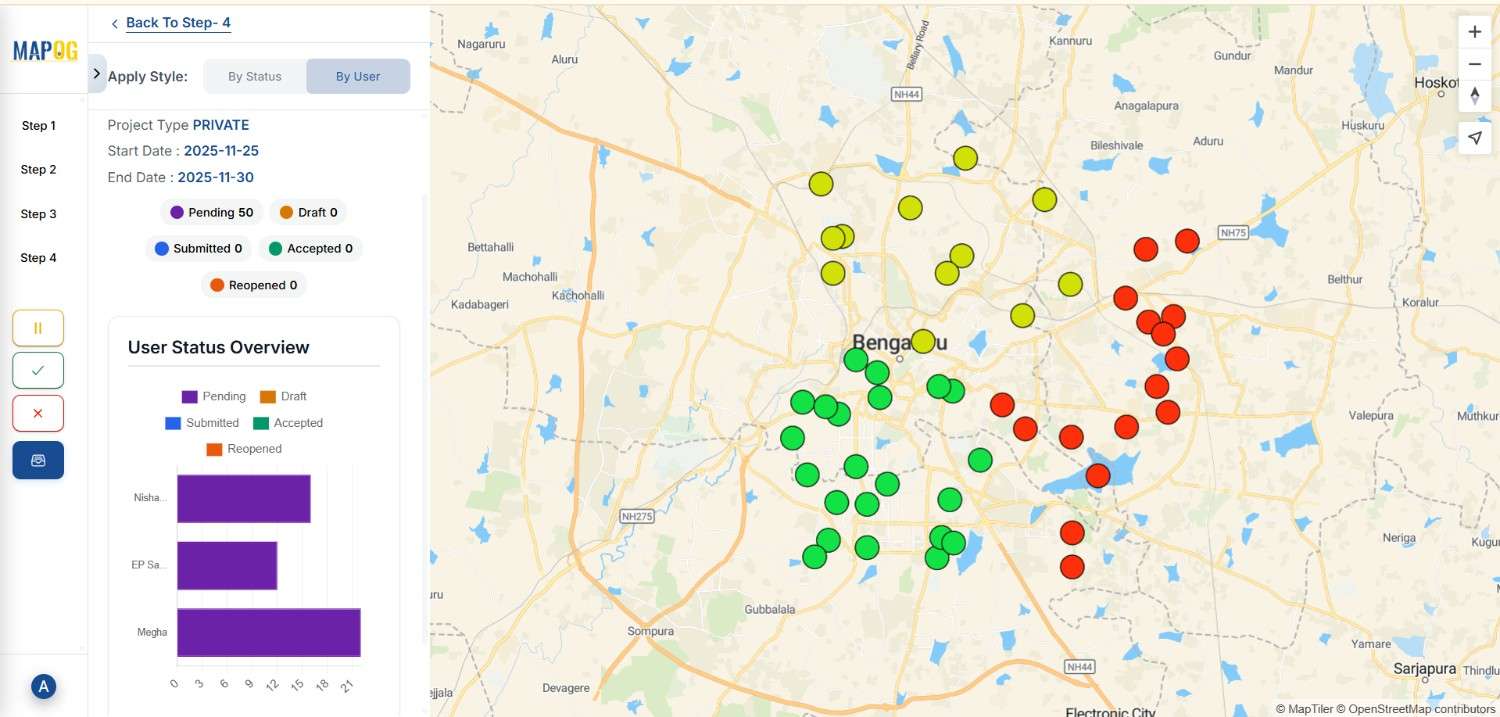Click the user avatar A icon
The image size is (1500, 717).
coord(43,687)
